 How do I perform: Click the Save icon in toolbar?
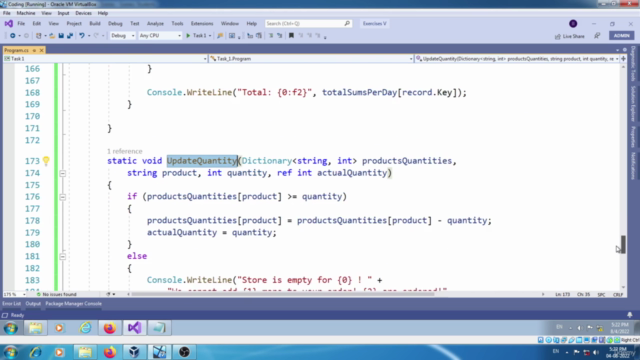pos(61,36)
